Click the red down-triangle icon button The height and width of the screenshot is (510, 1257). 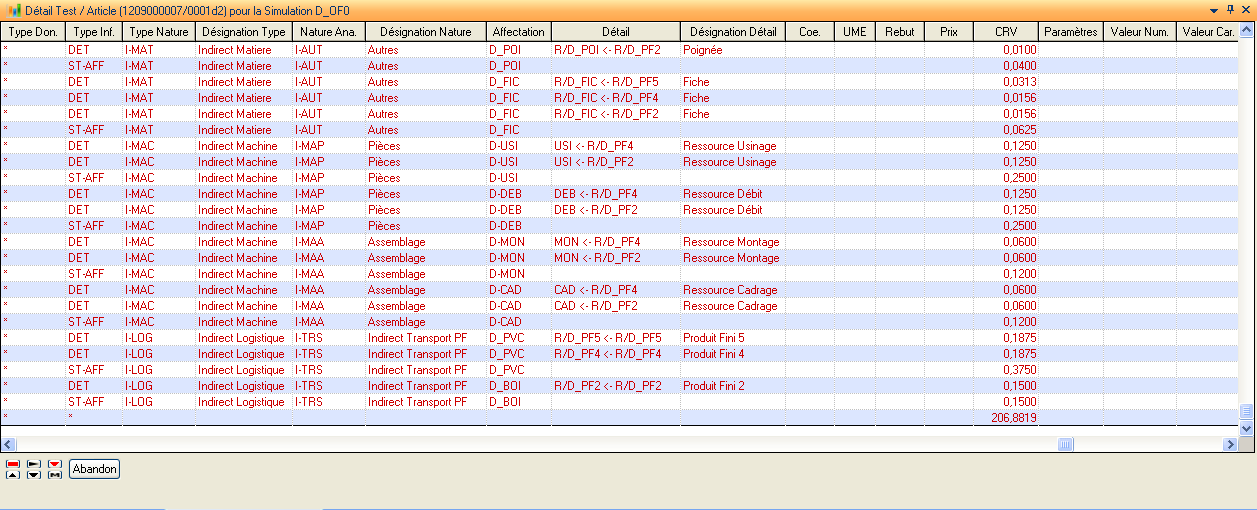click(55, 464)
